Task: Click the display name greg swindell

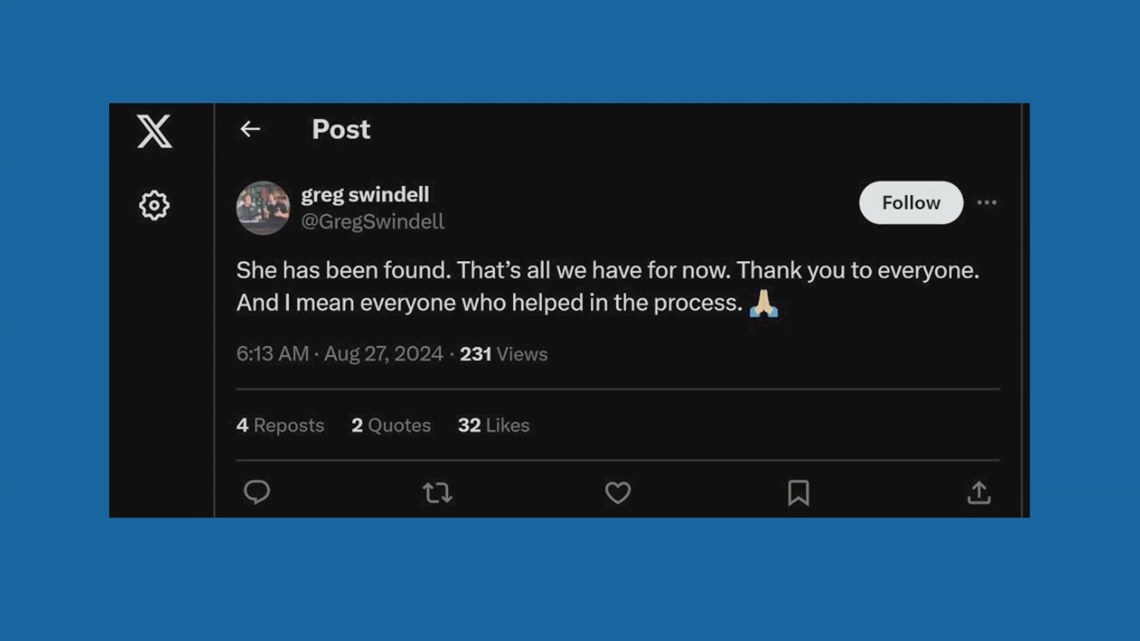Action: [x=365, y=194]
